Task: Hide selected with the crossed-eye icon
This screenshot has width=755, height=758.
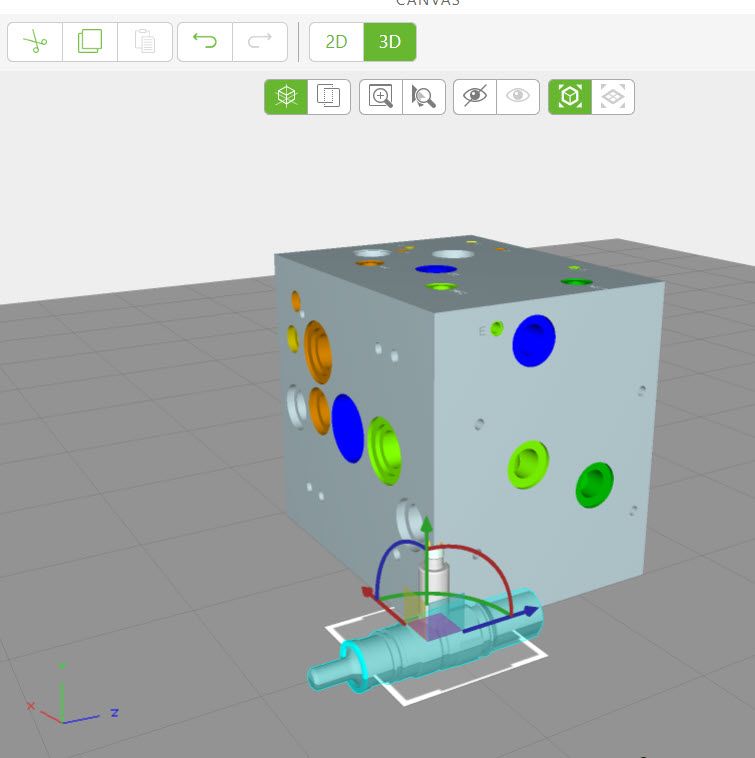Action: click(475, 97)
